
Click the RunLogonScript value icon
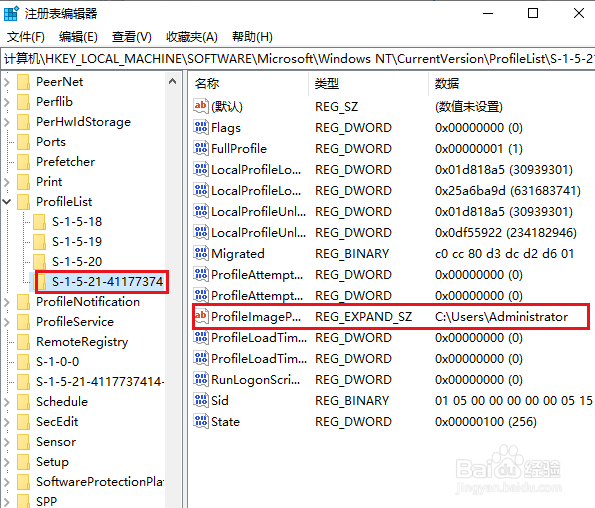tap(201, 379)
